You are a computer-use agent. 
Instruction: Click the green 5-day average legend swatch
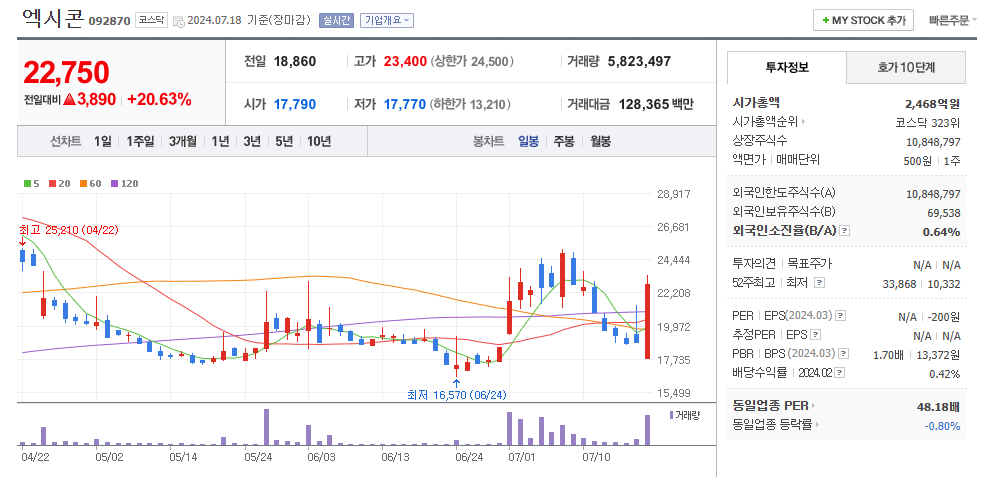tap(27, 183)
